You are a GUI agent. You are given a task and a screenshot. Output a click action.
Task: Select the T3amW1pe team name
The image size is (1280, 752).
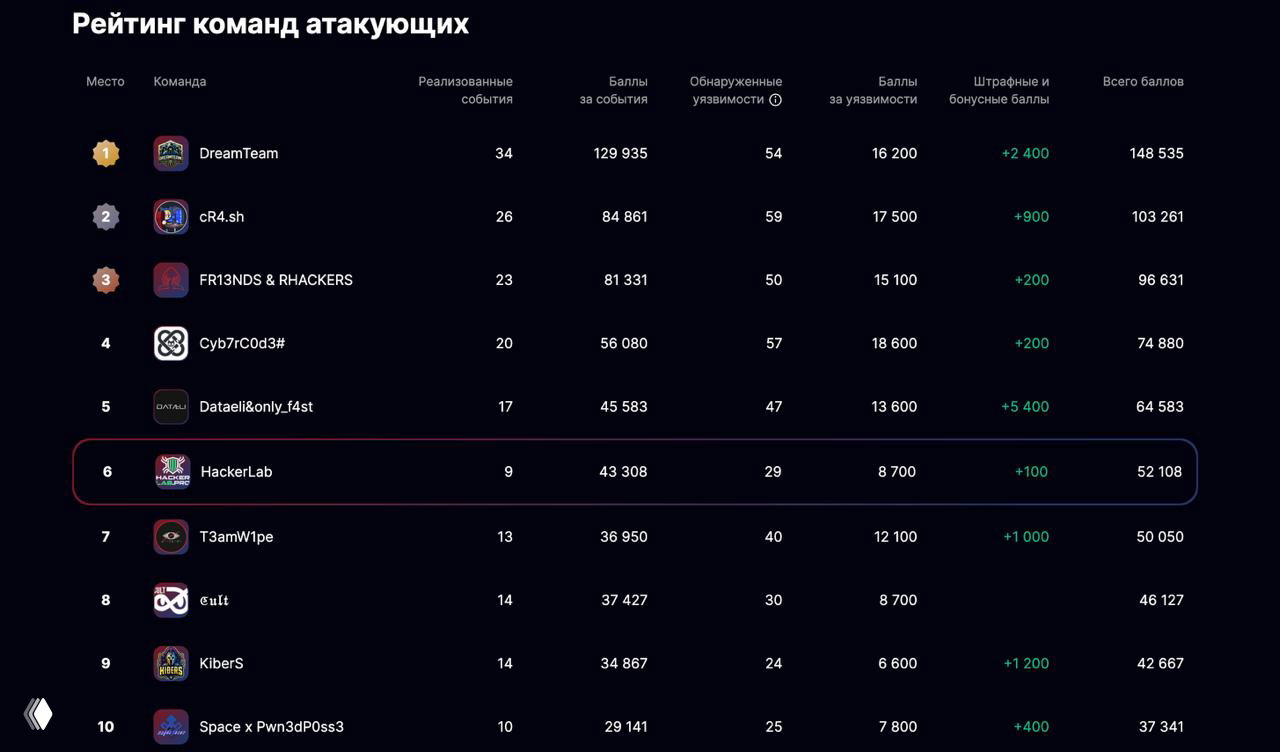click(x=236, y=537)
